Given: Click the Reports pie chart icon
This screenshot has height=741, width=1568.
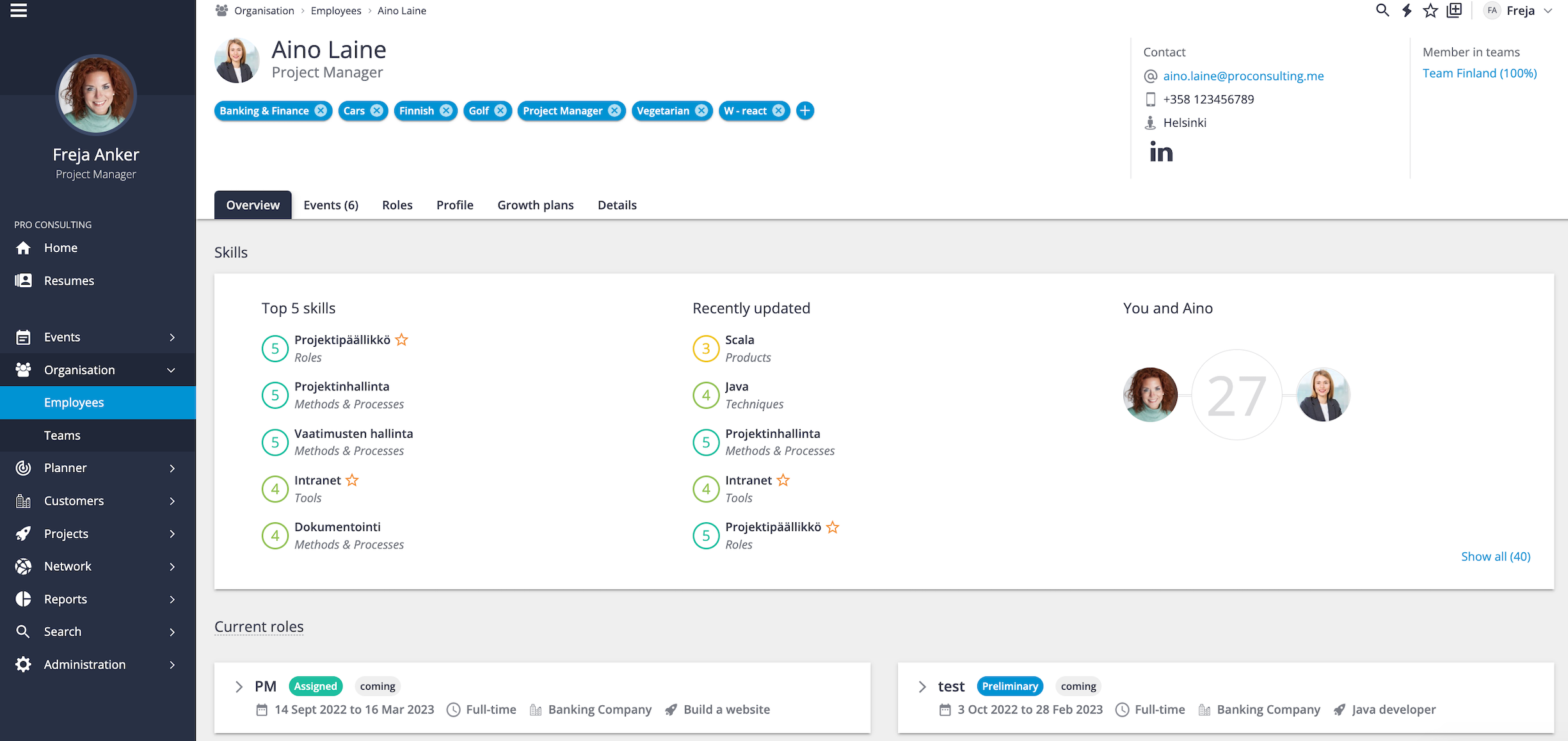Looking at the screenshot, I should pos(23,599).
